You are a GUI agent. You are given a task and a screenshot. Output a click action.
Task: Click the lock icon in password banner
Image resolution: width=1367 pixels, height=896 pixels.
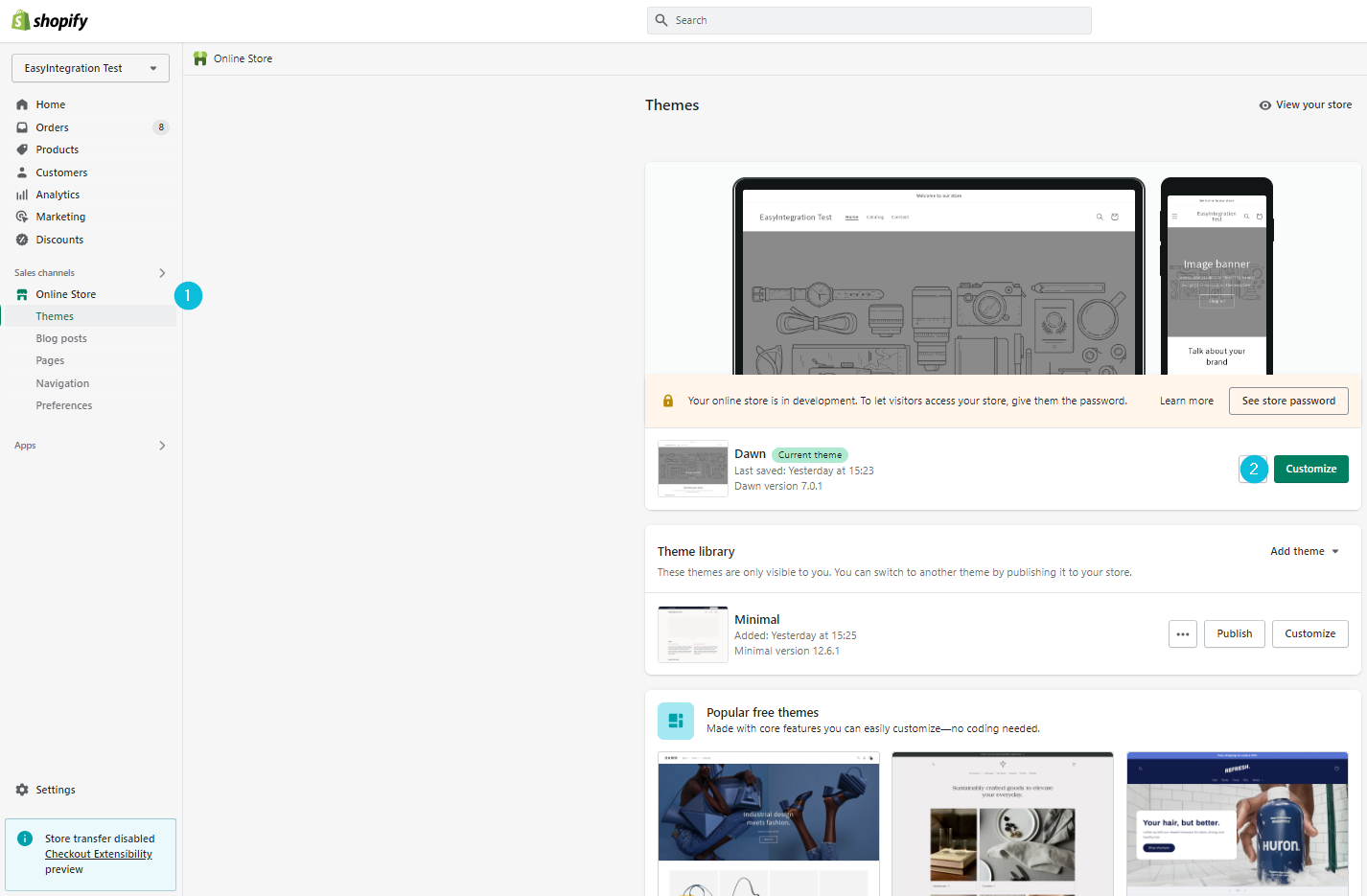click(x=668, y=402)
